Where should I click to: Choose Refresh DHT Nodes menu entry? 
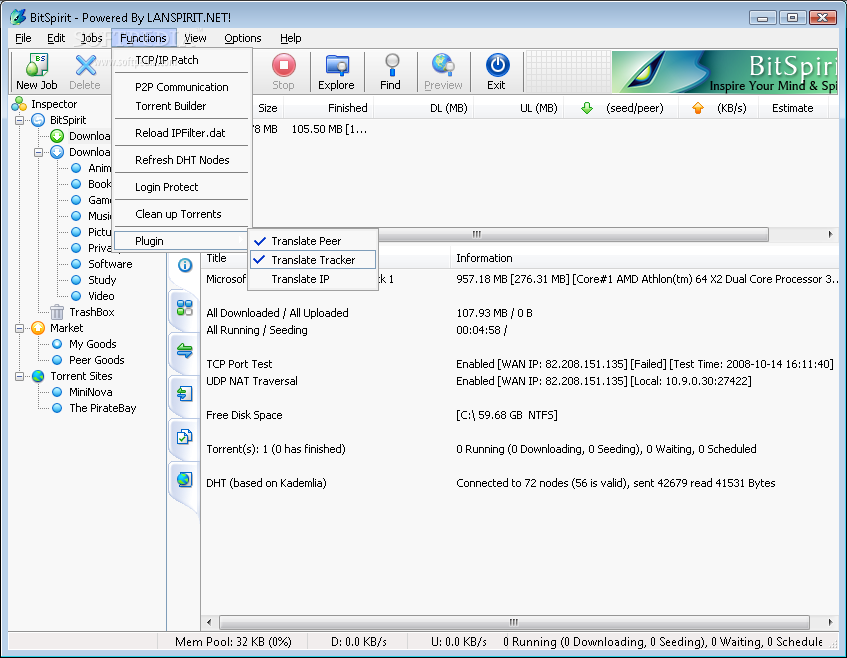tap(182, 160)
